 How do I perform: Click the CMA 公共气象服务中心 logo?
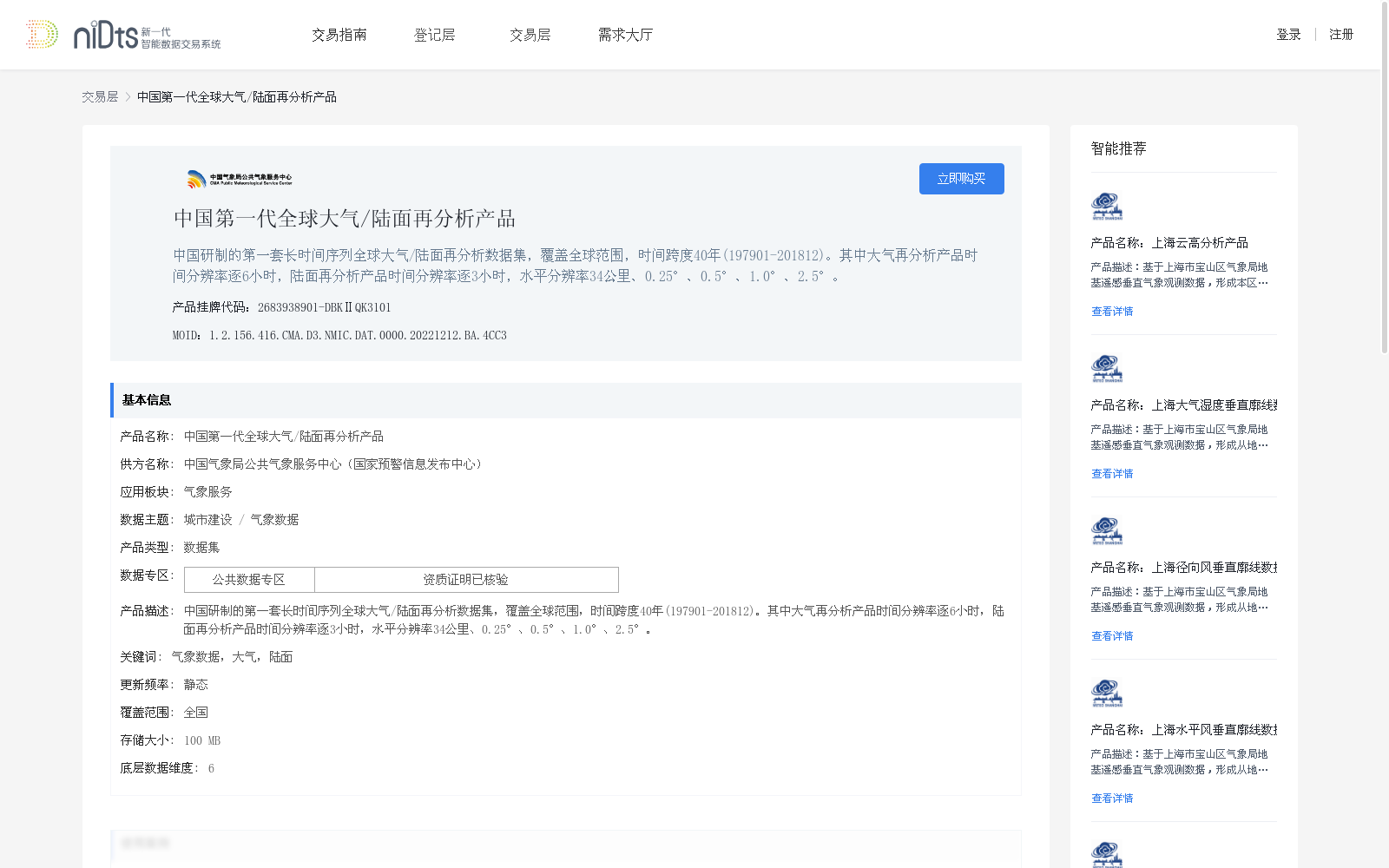tap(240, 179)
